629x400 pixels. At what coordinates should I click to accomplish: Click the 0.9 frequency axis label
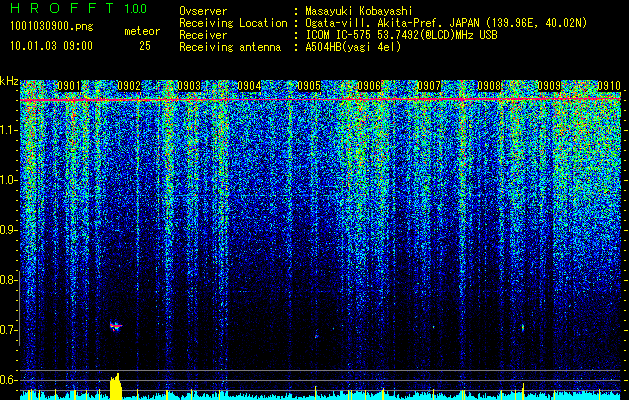click(9, 230)
